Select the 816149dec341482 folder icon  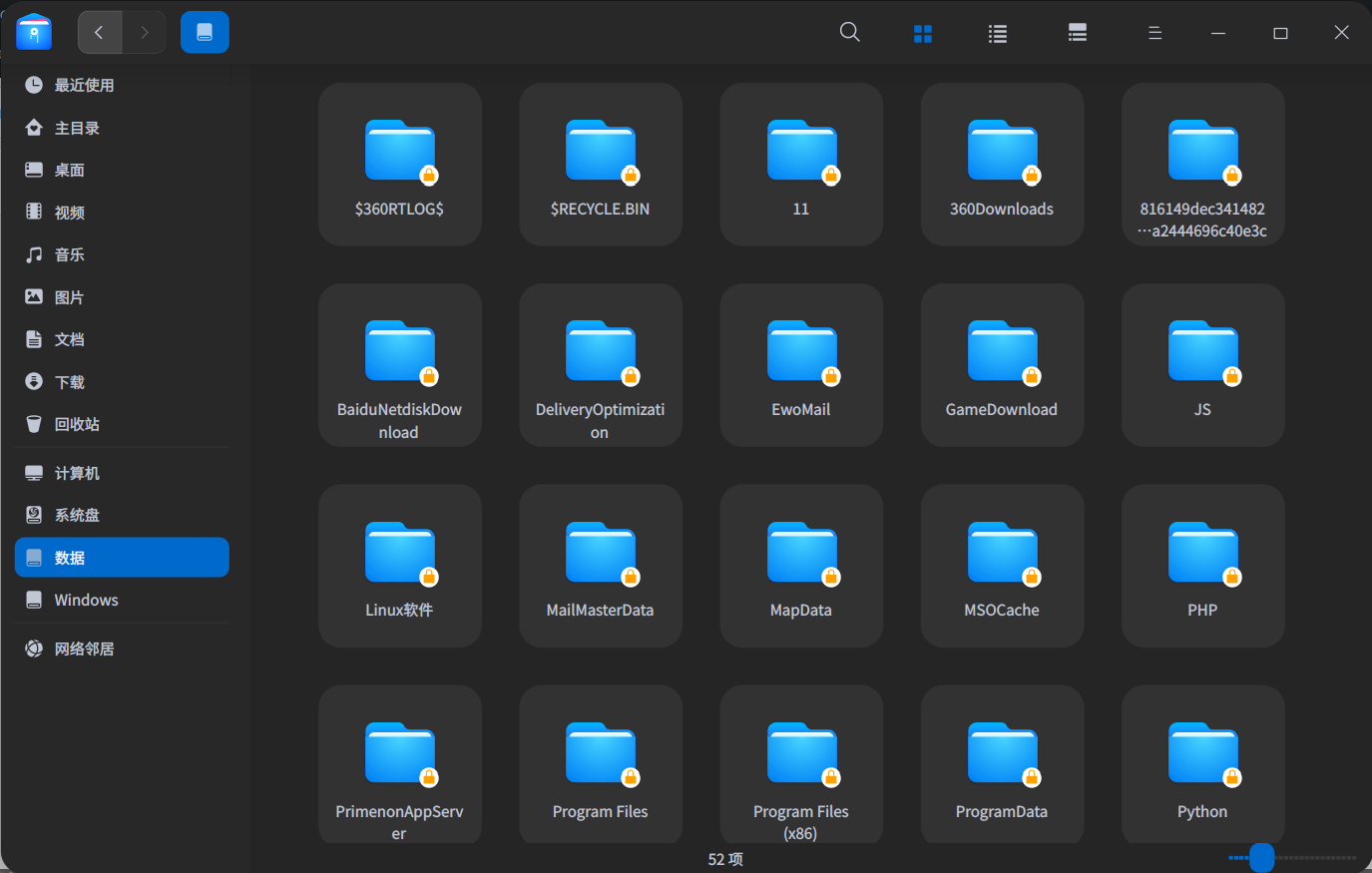click(x=1203, y=151)
